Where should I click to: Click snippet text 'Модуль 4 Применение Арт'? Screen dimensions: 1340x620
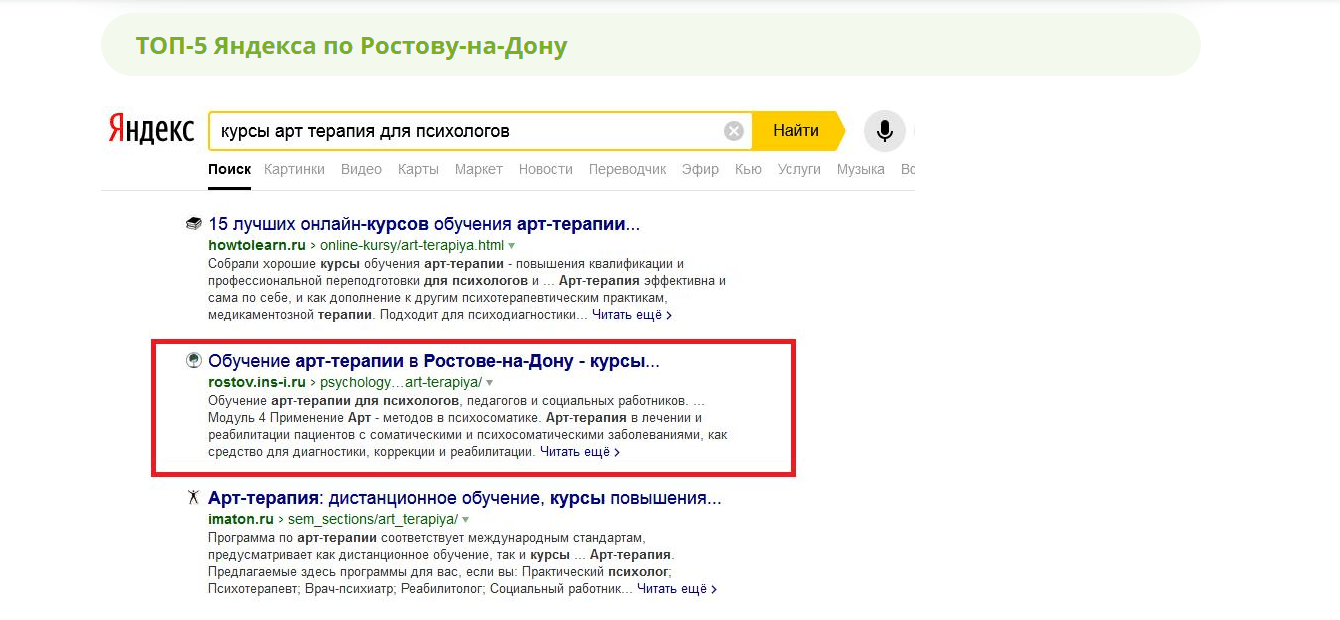pos(287,417)
